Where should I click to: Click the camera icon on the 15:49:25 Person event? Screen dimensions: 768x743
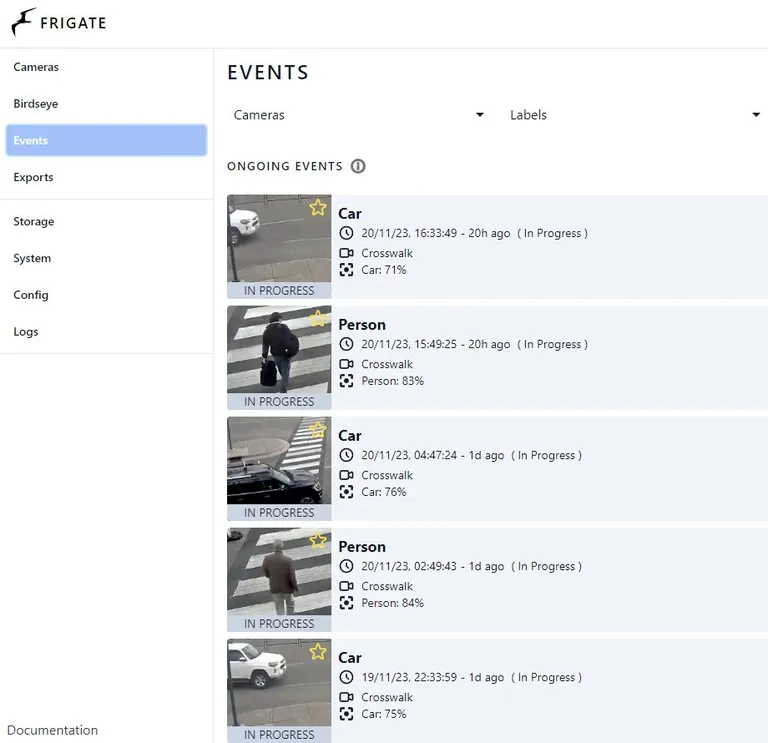click(x=347, y=364)
